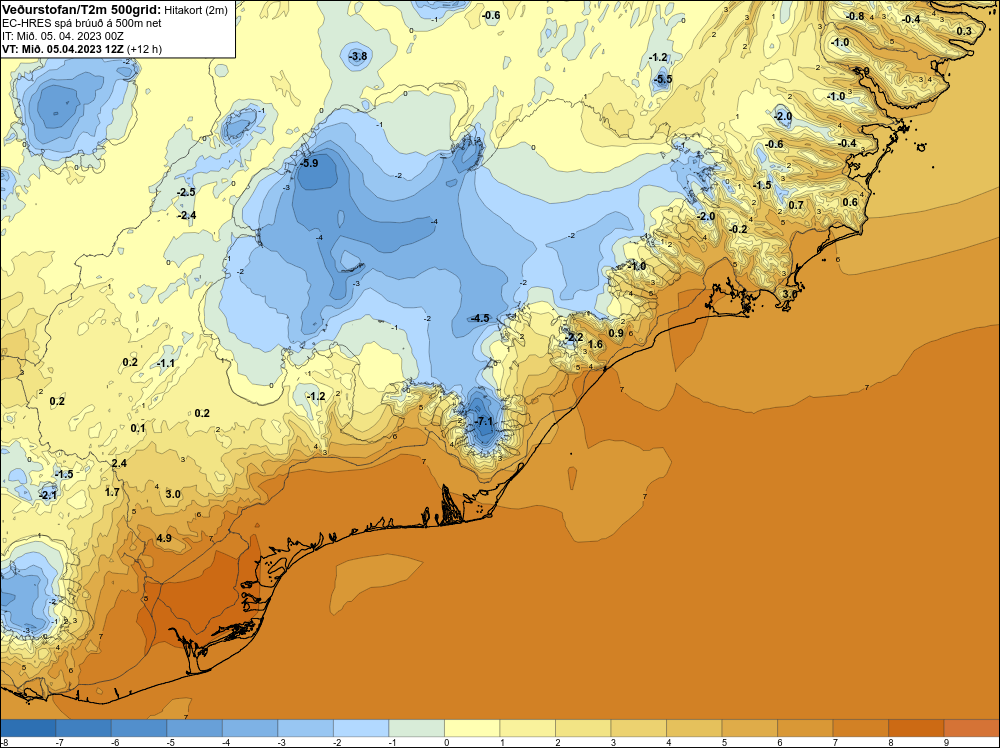Click the -2.2 temperature label
The height and width of the screenshot is (748, 1000).
[574, 337]
